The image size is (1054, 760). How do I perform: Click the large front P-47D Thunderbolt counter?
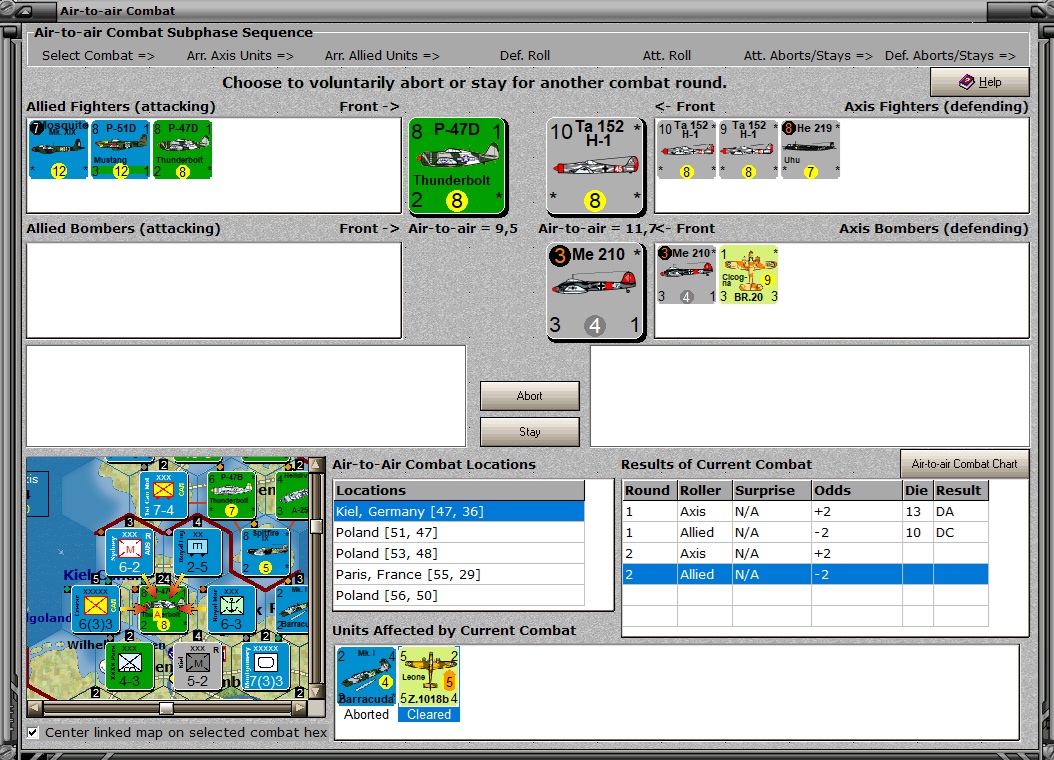coord(457,166)
